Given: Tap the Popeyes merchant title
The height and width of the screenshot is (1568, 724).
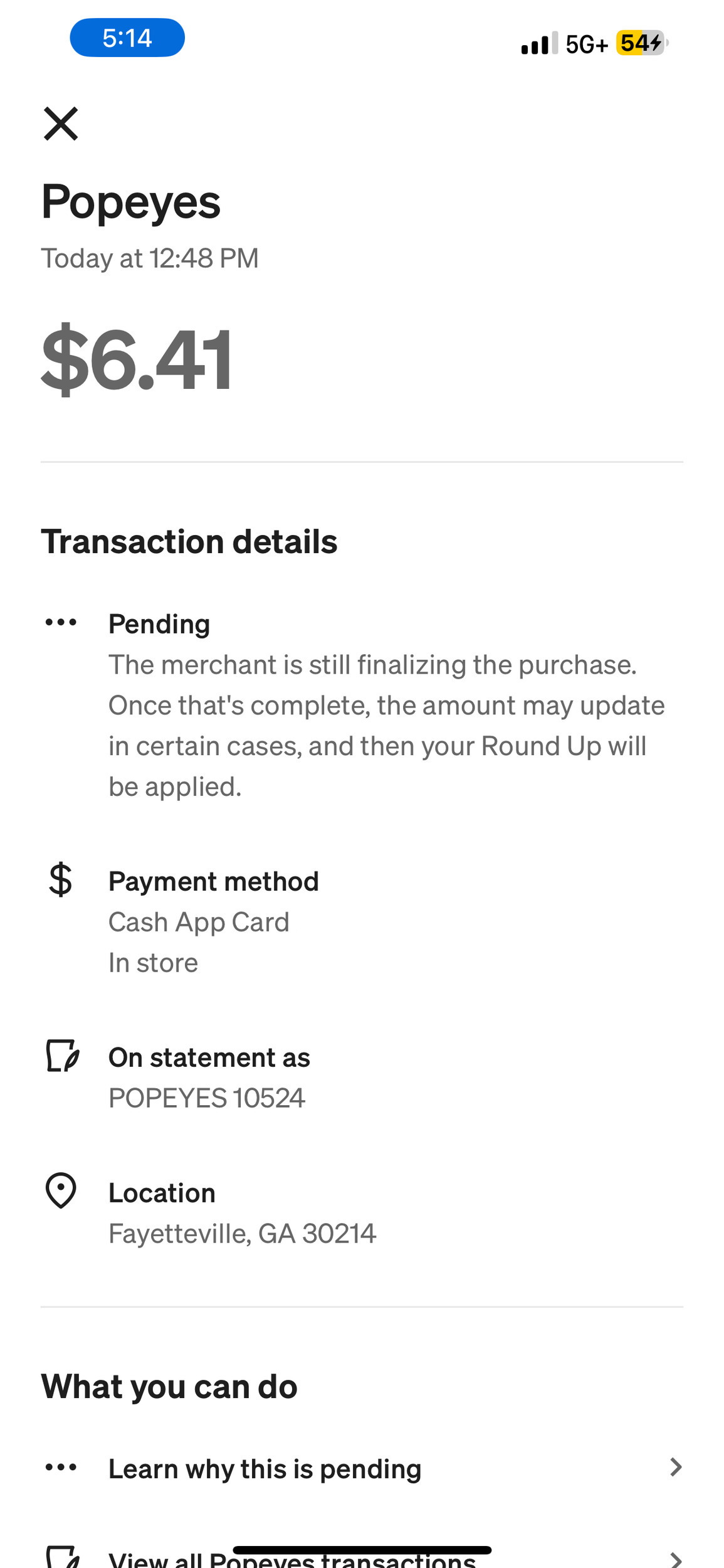Looking at the screenshot, I should coord(131,202).
